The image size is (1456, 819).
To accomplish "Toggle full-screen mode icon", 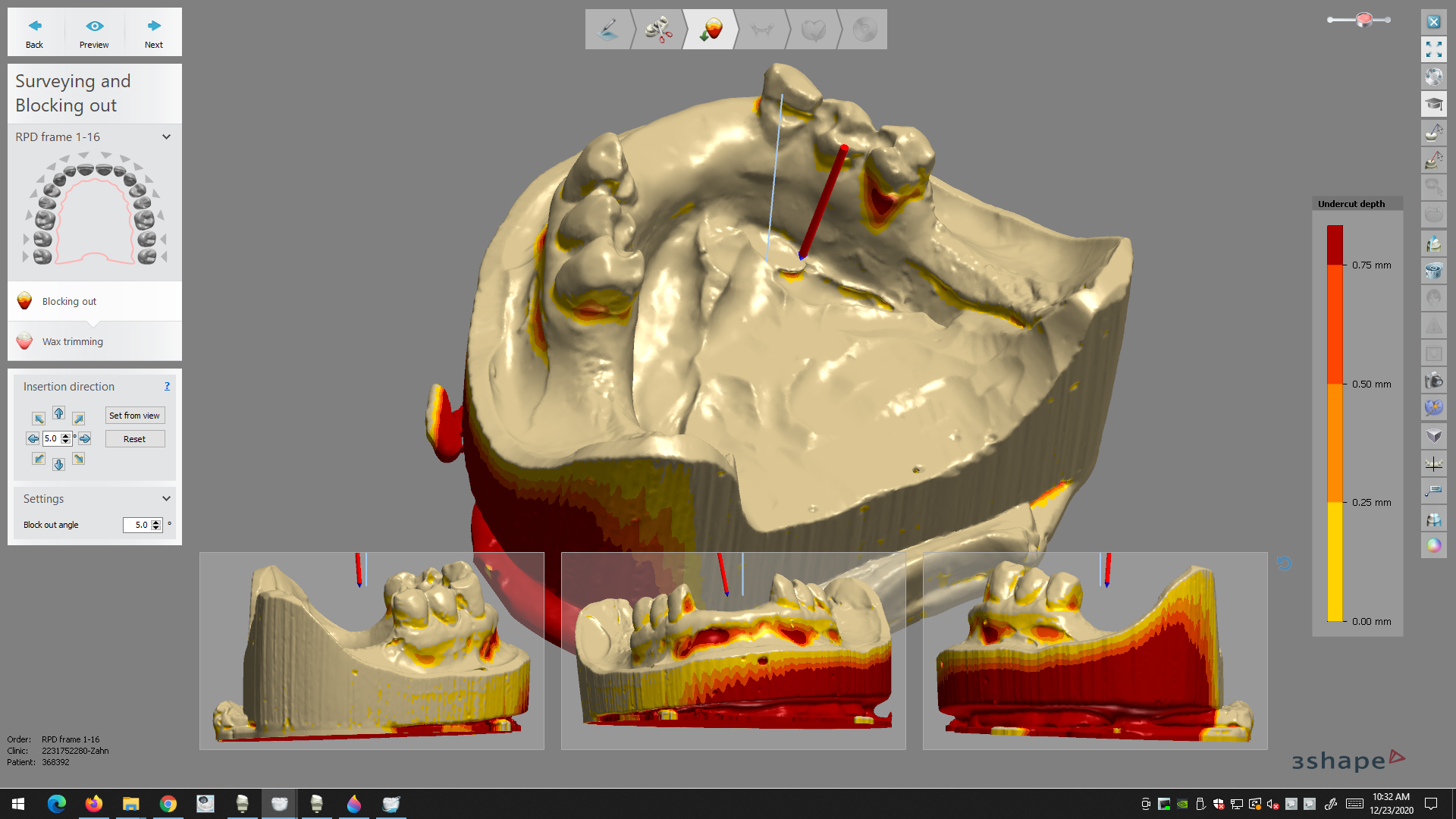I will 1433,50.
